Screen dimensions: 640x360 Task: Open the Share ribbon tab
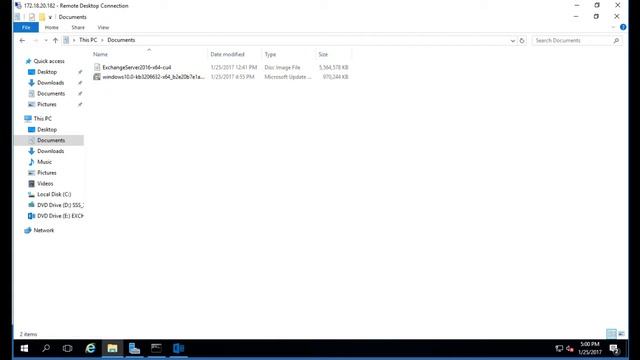(x=78, y=27)
